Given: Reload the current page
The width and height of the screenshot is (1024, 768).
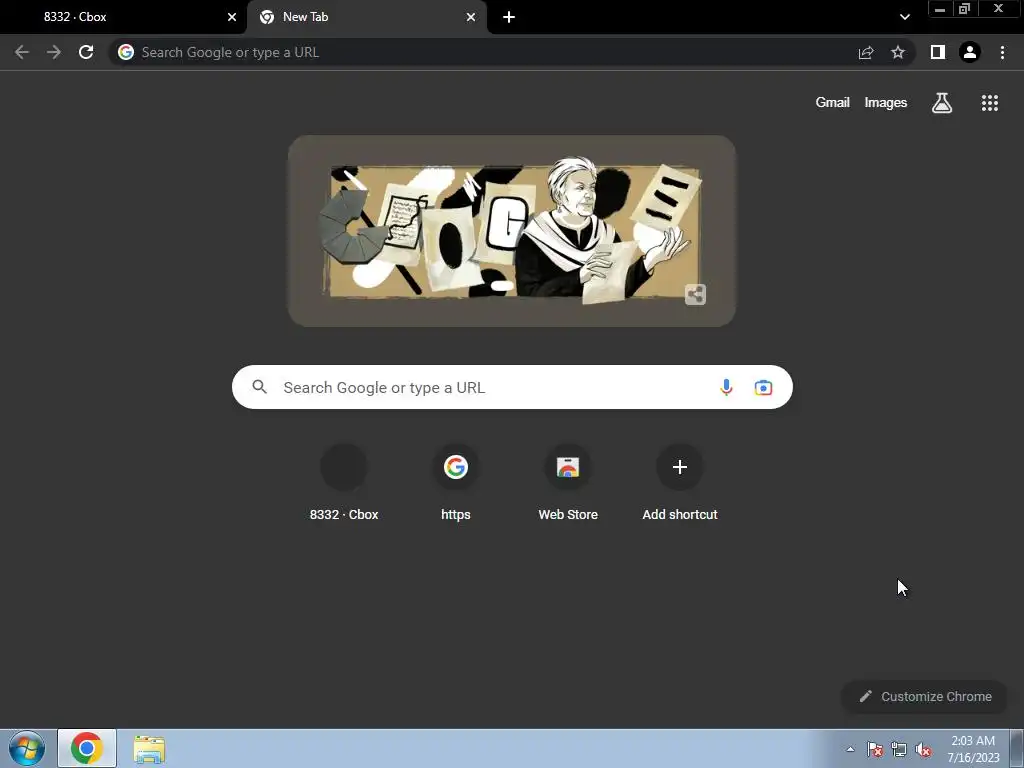Looking at the screenshot, I should click(86, 52).
